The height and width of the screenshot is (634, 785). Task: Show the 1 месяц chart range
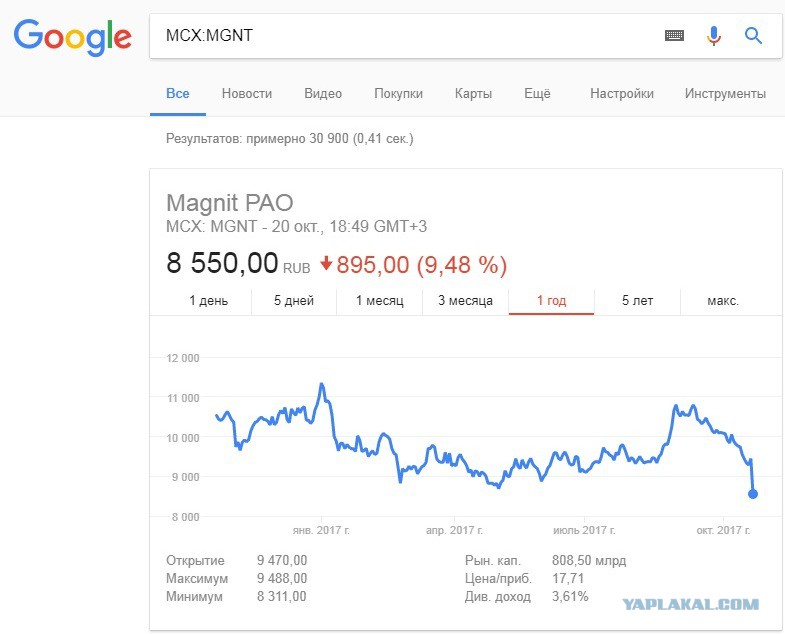pos(379,301)
